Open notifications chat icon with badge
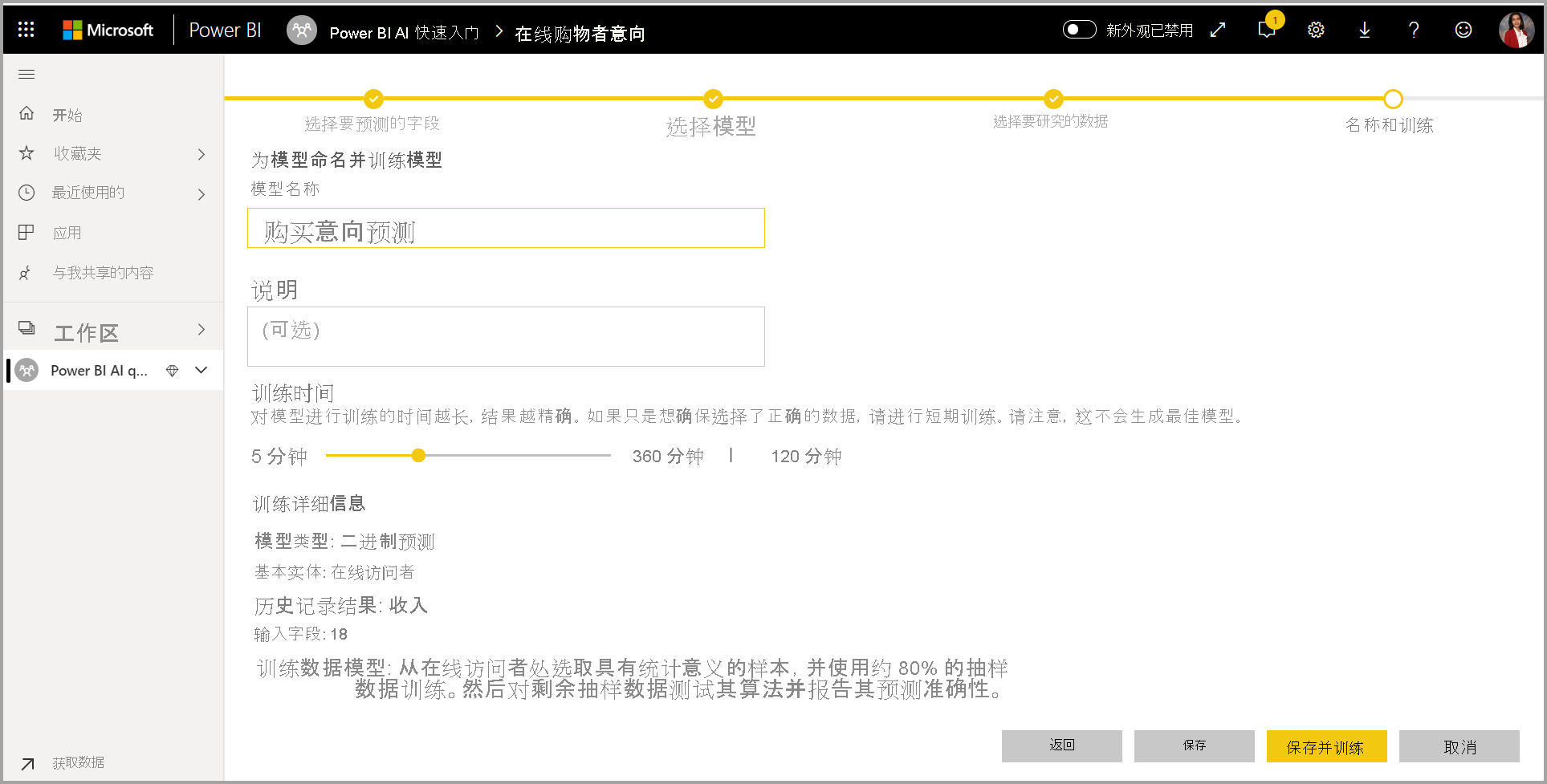This screenshot has height=784, width=1547. click(x=1268, y=29)
